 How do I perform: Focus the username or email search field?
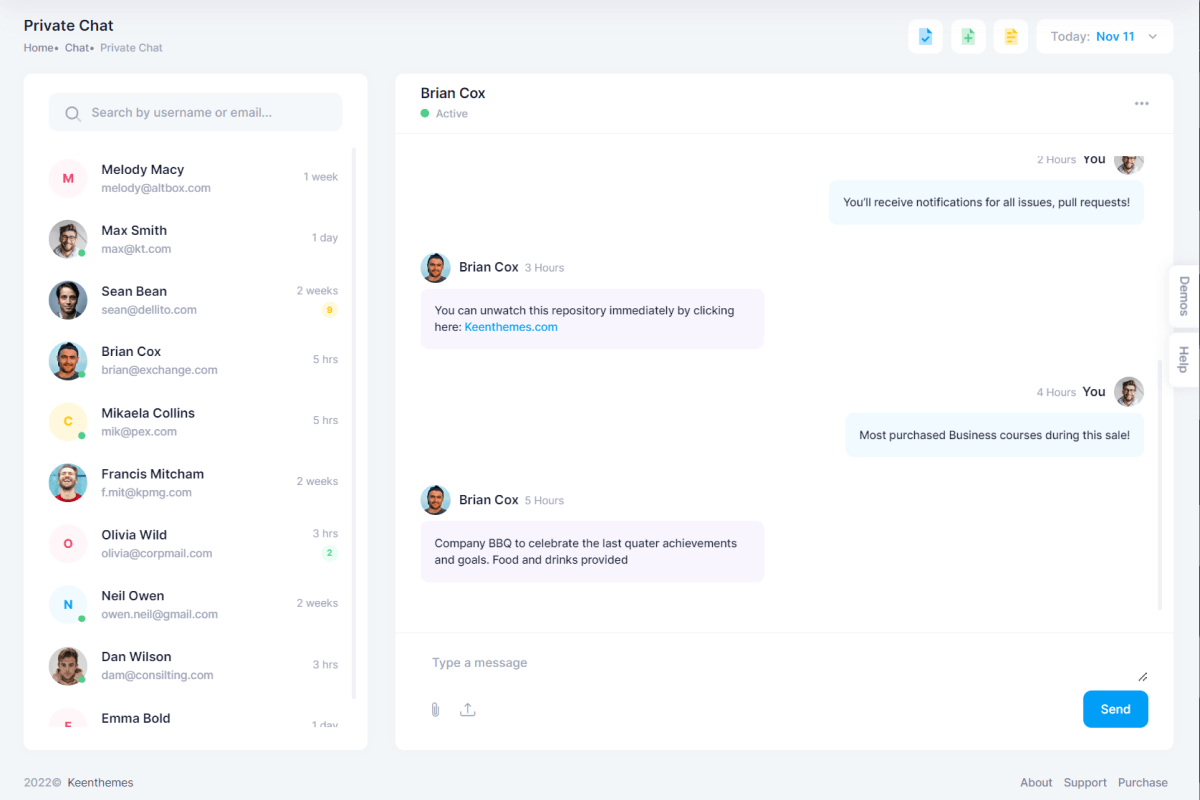coord(210,113)
